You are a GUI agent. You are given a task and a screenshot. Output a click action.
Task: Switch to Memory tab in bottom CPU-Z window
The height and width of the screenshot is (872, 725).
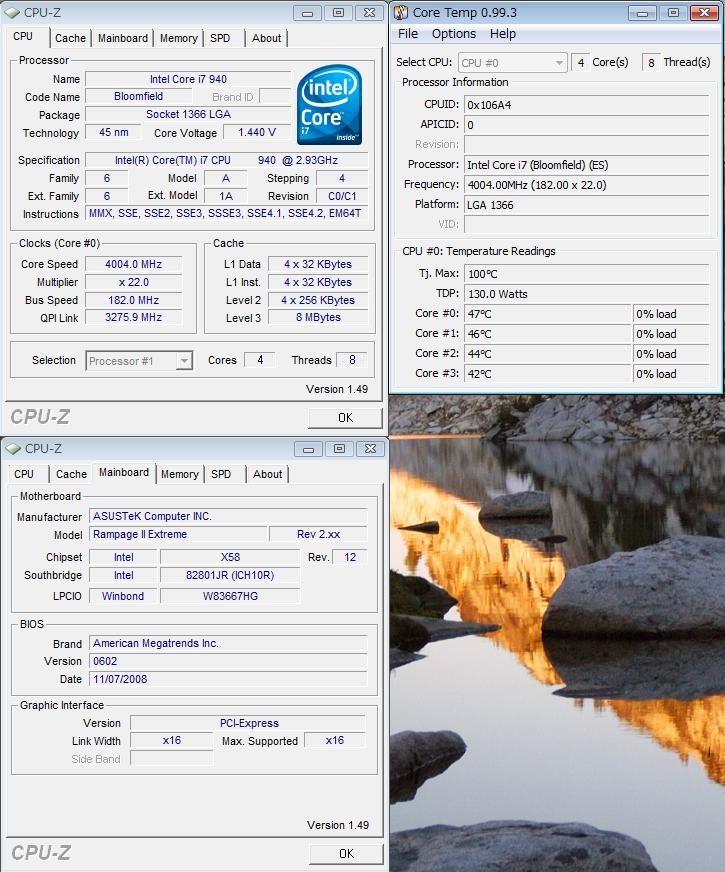(x=180, y=474)
